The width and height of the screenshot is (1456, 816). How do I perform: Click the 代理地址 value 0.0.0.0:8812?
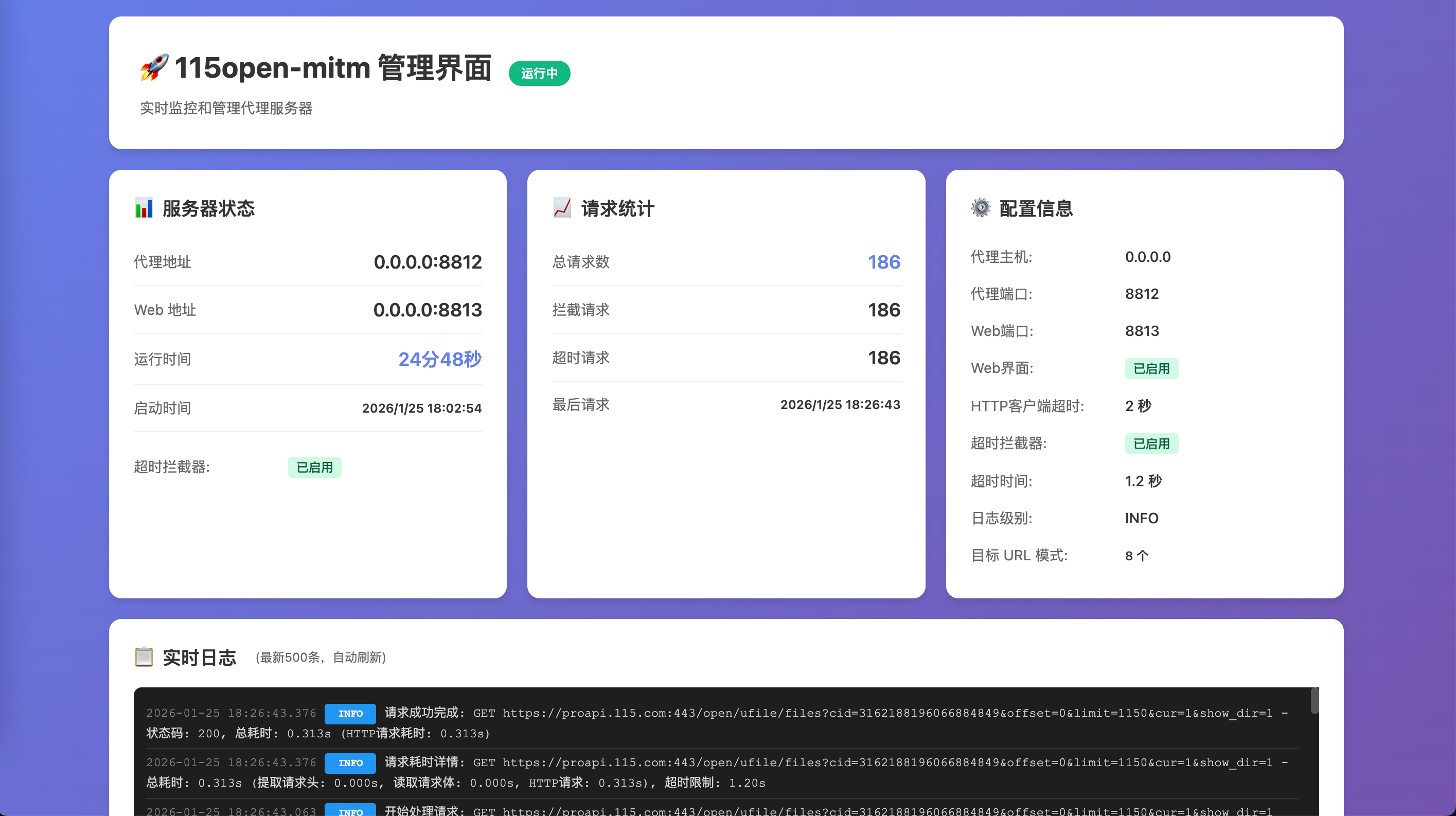(428, 262)
